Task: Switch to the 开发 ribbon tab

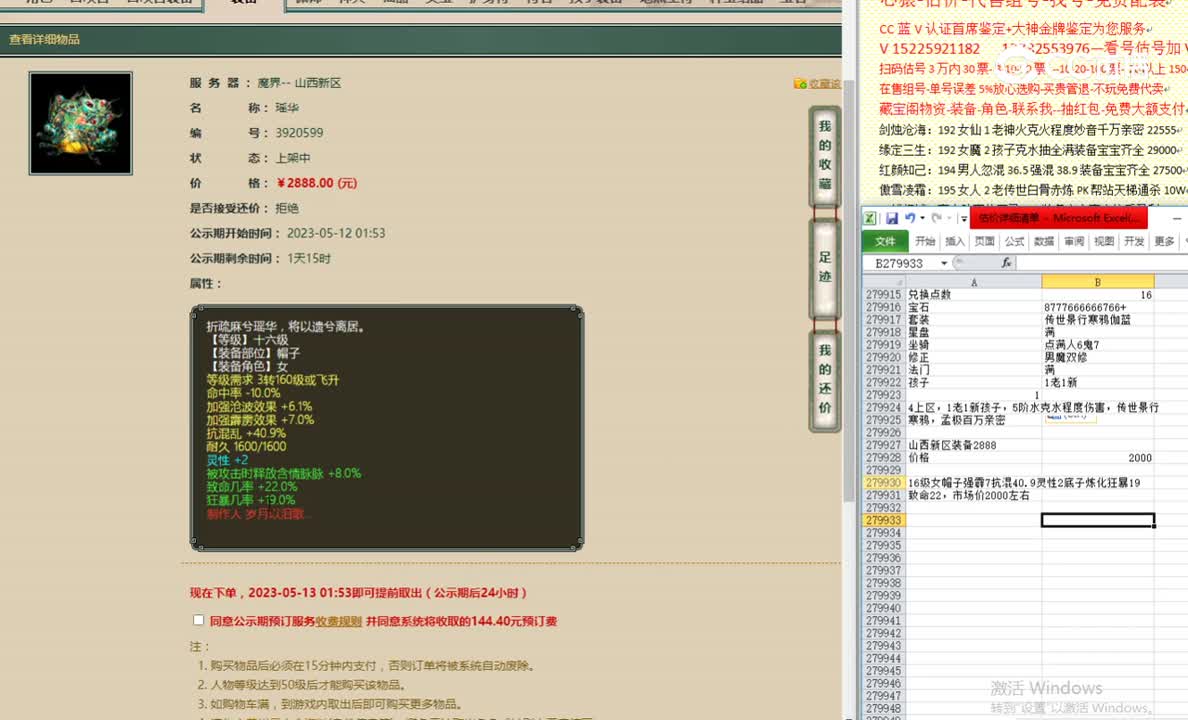Action: pyautogui.click(x=1134, y=241)
